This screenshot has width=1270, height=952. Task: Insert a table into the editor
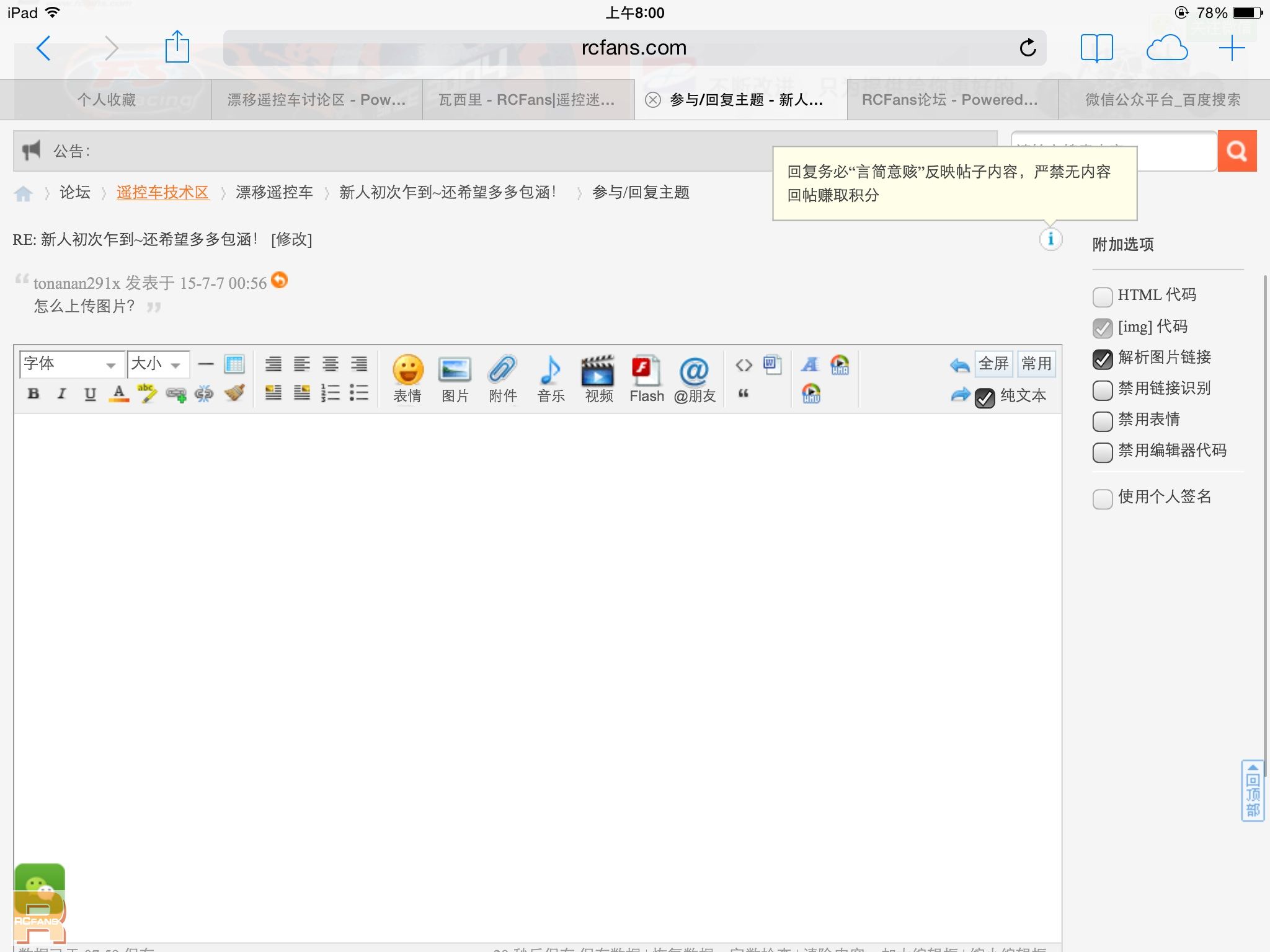[x=234, y=364]
